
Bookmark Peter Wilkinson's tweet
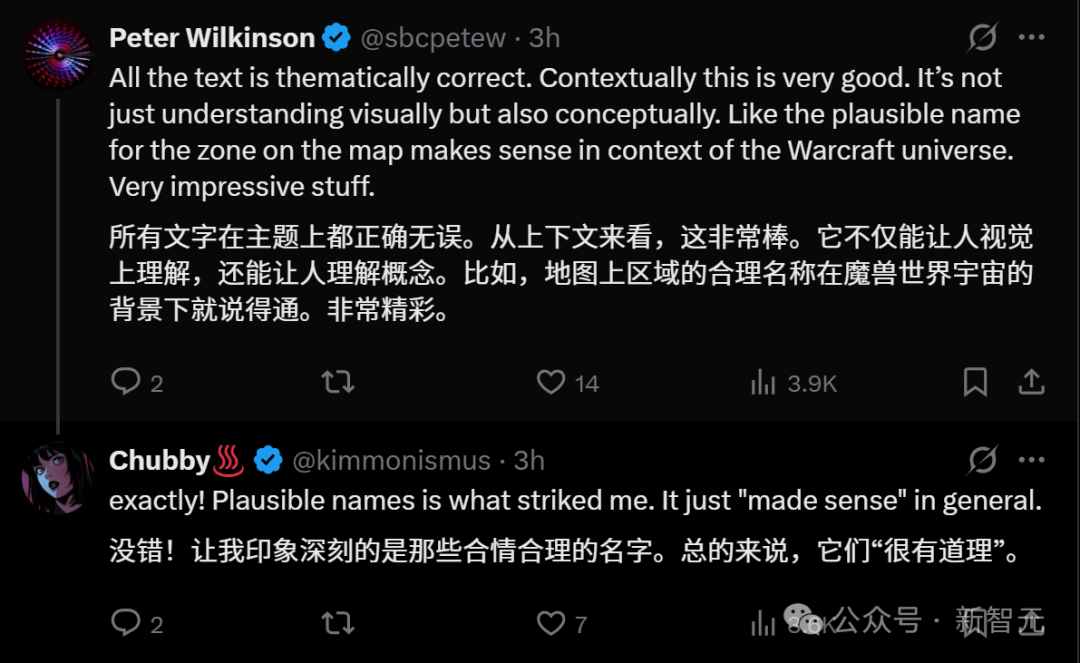pyautogui.click(x=976, y=382)
